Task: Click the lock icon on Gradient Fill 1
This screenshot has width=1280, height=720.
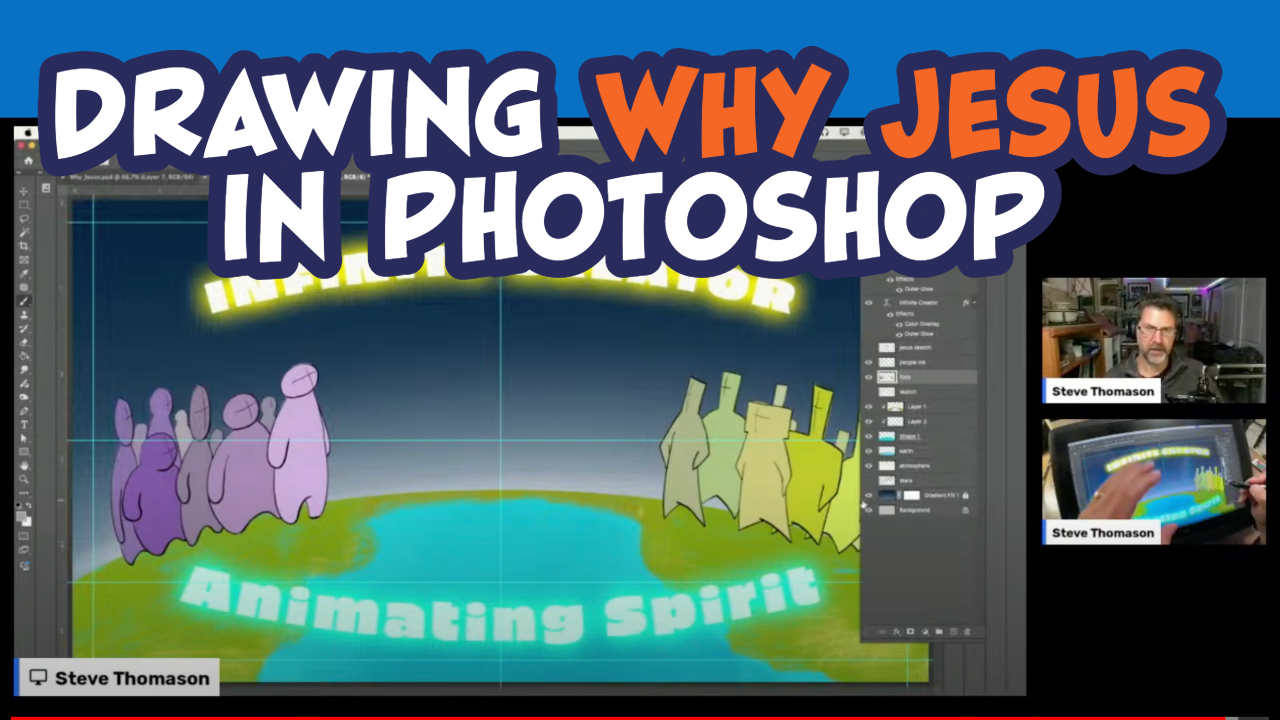Action: (965, 494)
